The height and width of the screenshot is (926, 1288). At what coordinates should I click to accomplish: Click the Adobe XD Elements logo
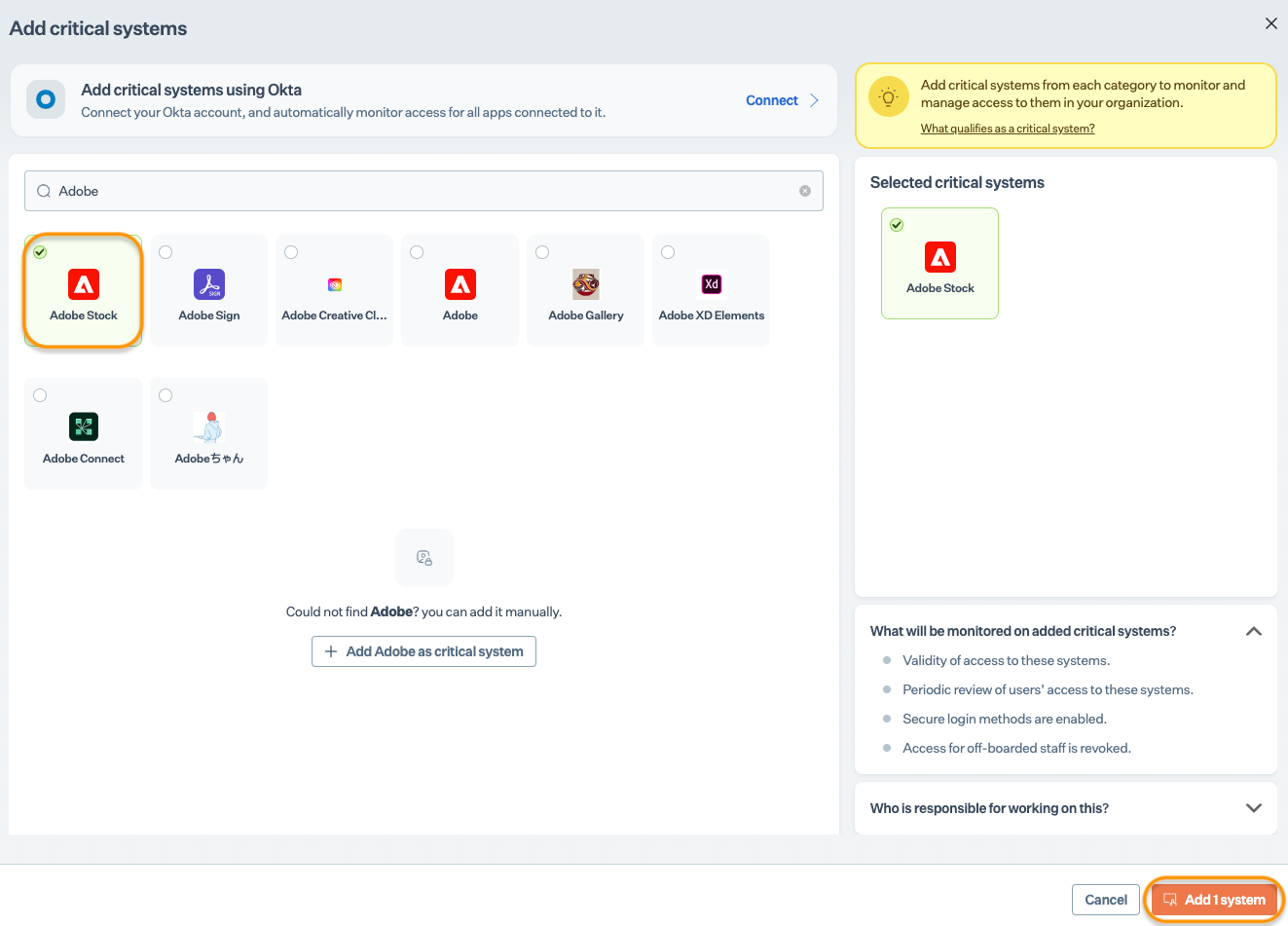[712, 284]
